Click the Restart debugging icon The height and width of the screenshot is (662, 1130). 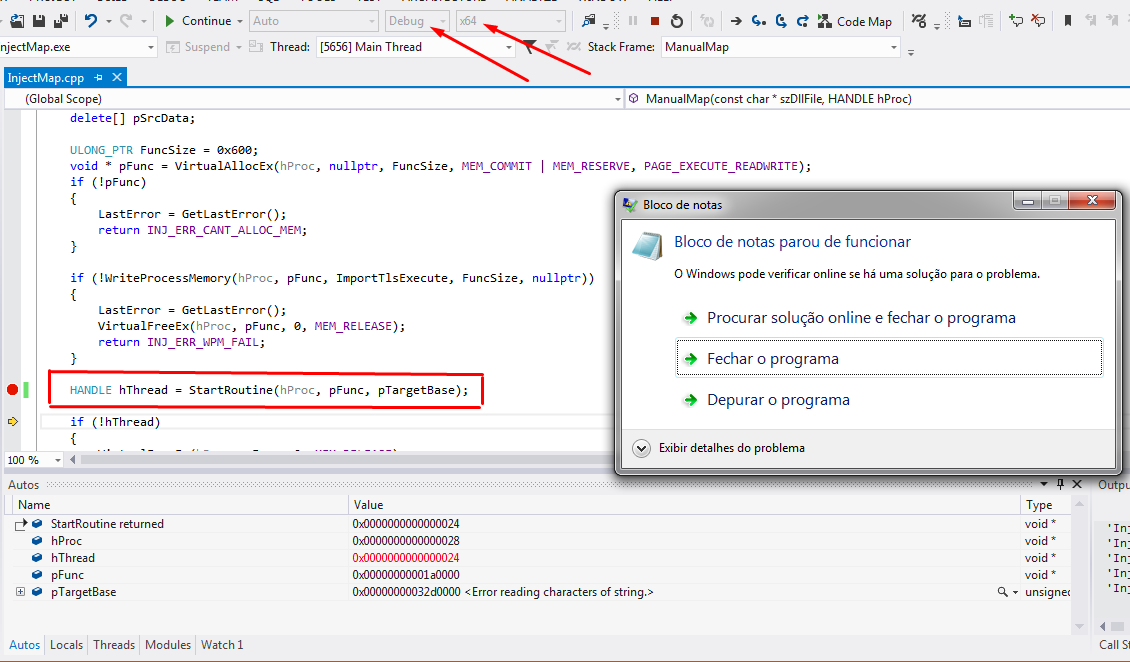(677, 21)
